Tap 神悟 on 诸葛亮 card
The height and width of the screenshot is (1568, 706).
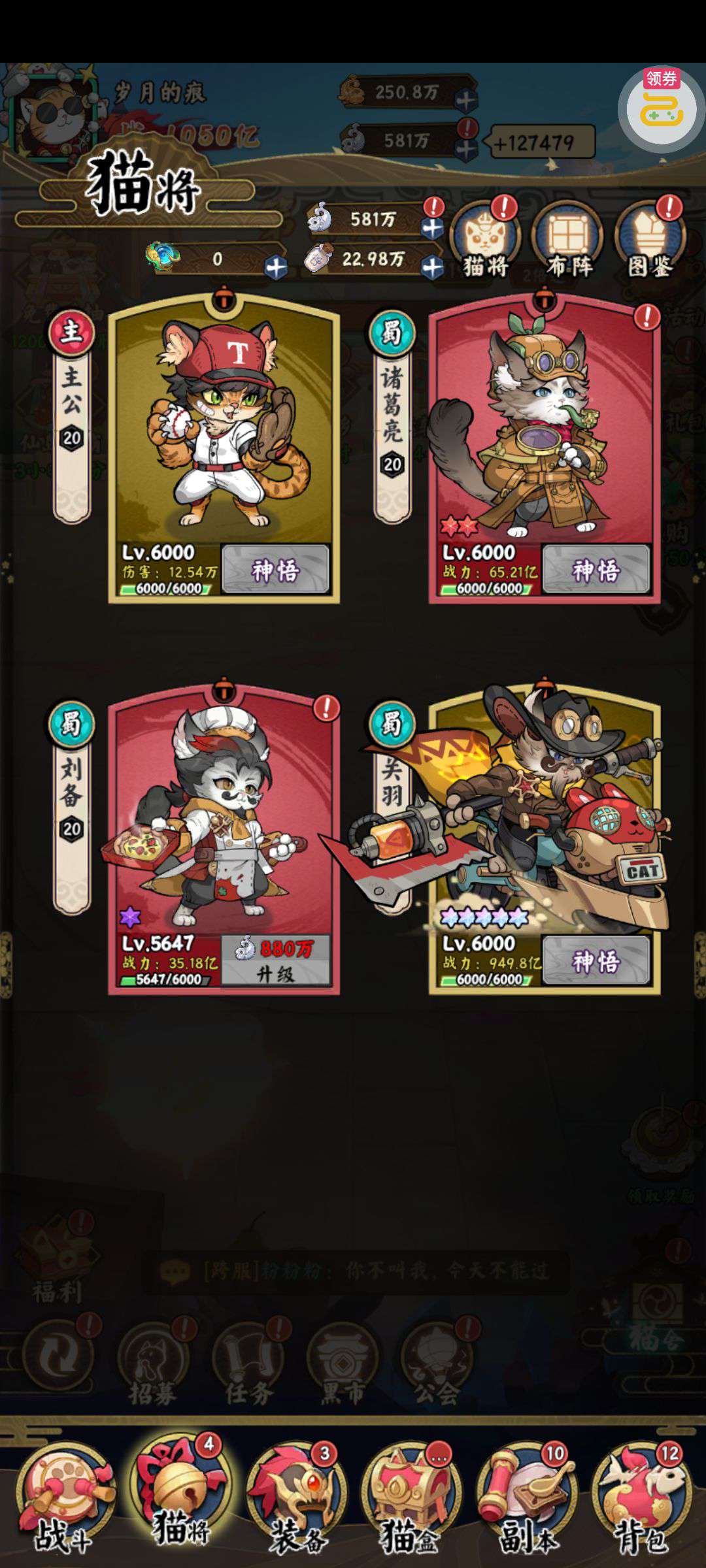pos(596,570)
